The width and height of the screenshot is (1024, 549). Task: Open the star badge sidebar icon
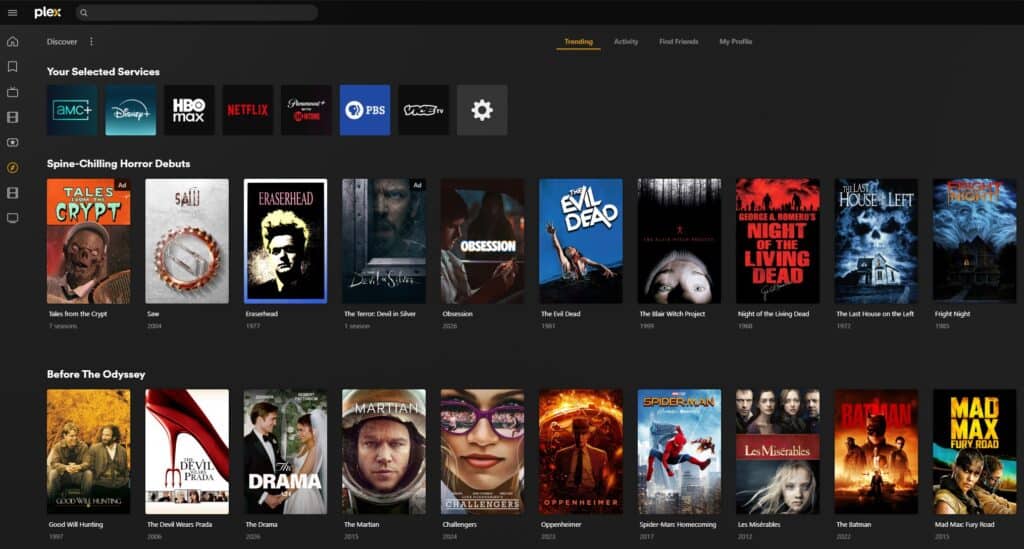[12, 142]
